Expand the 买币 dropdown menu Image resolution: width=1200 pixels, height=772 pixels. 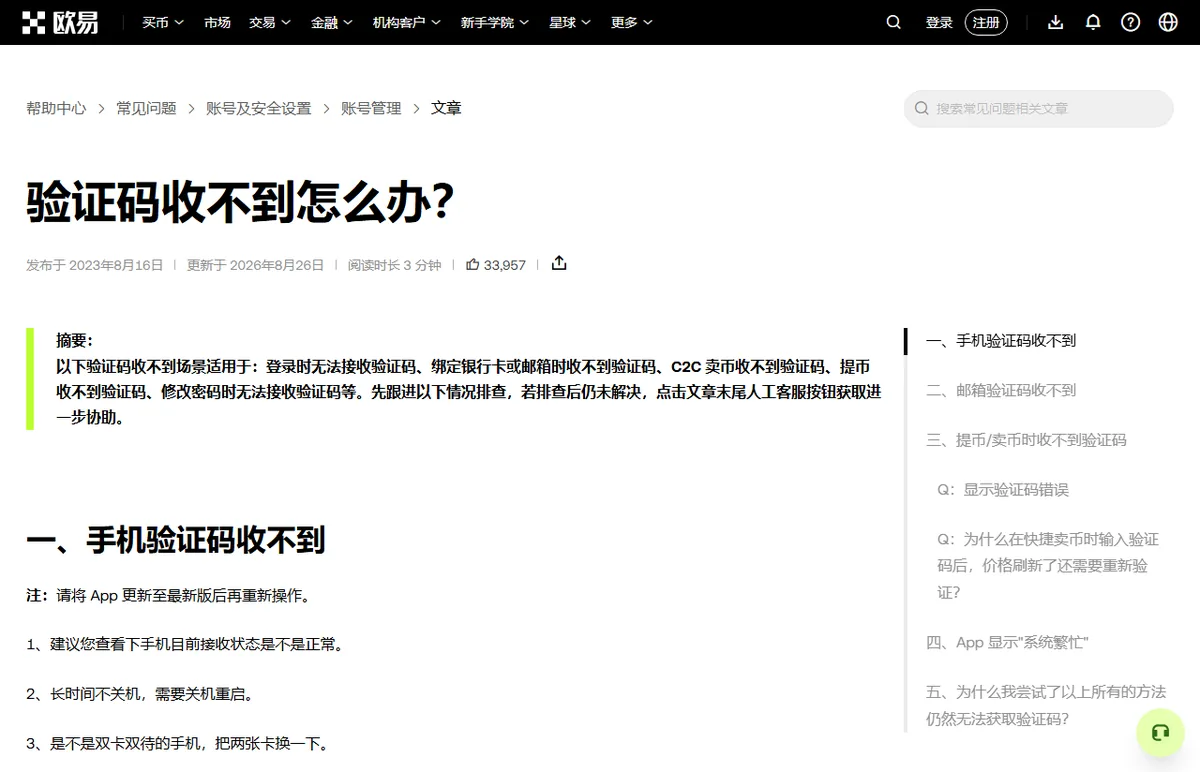coord(163,22)
